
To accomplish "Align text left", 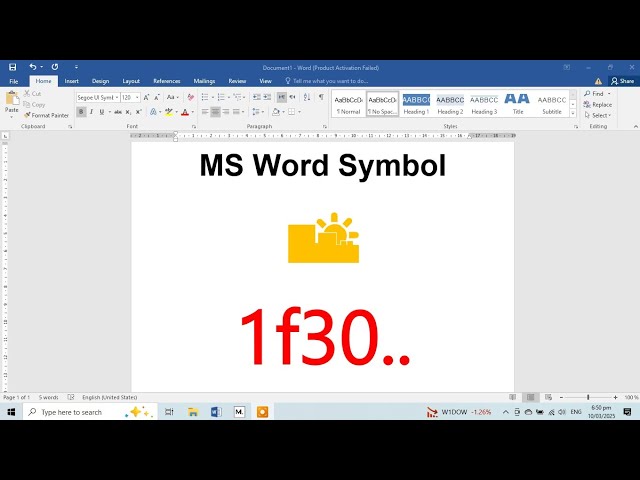I will 205,112.
